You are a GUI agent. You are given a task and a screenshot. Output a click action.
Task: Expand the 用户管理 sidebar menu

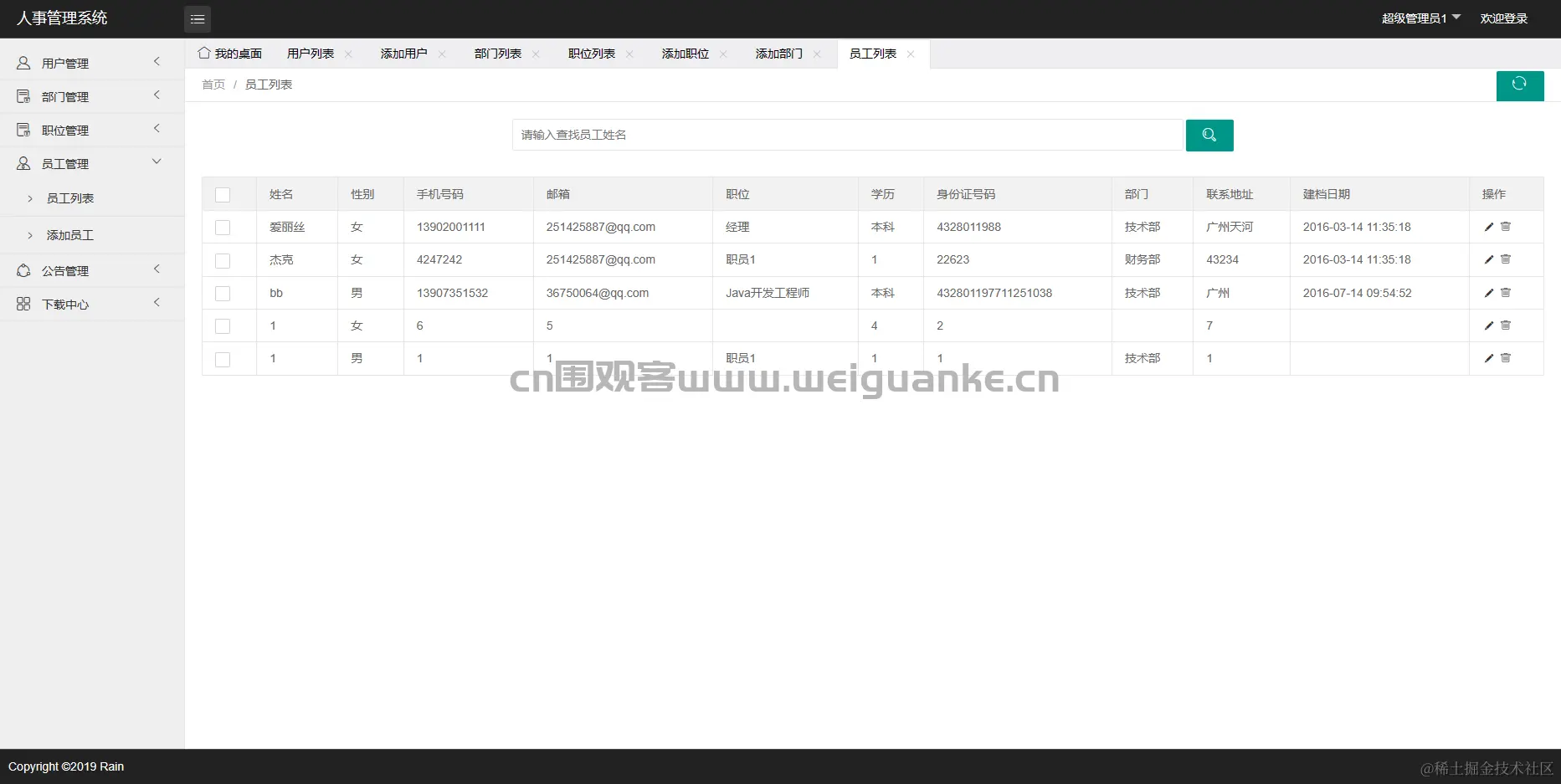pyautogui.click(x=157, y=61)
